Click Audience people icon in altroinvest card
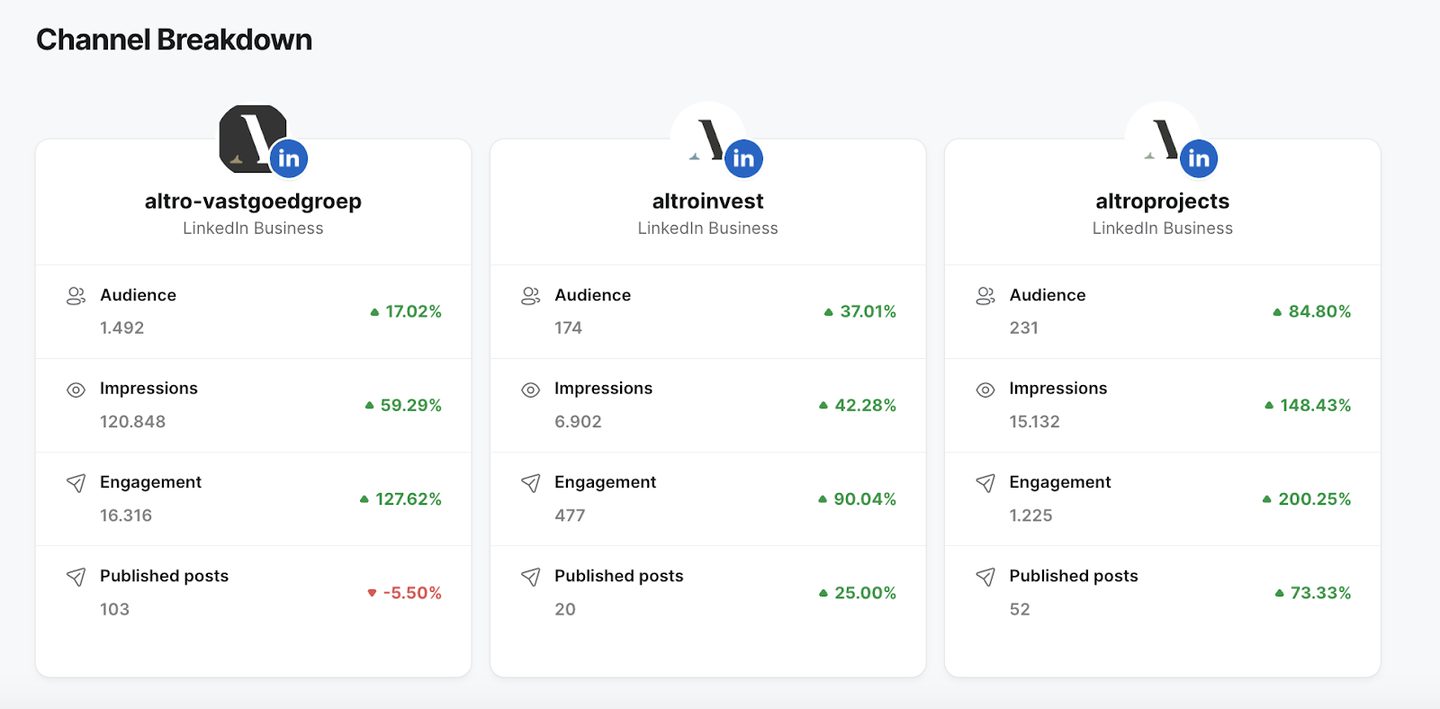 click(531, 296)
